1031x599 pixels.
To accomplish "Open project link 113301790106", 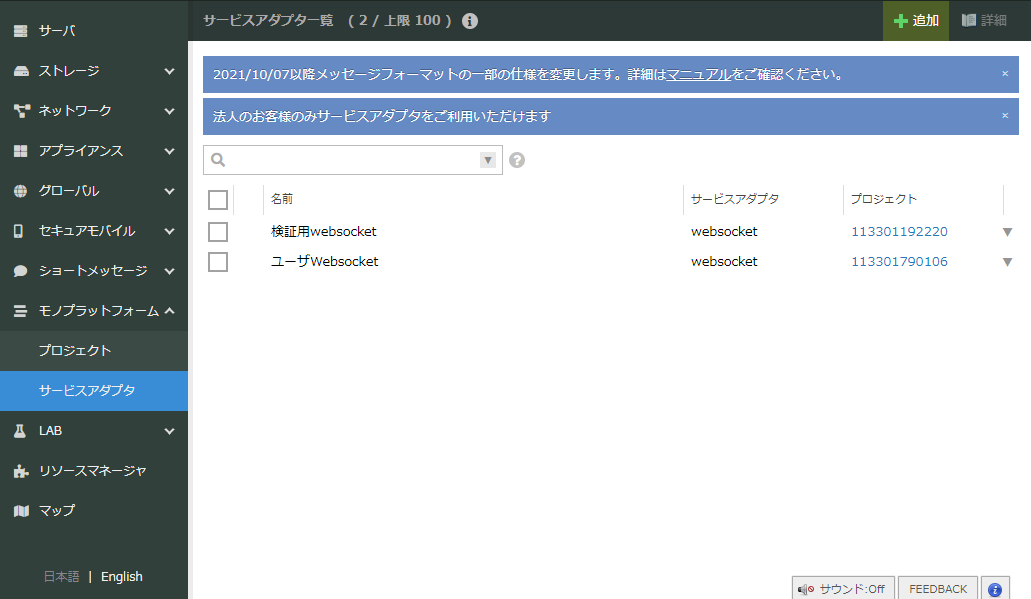I will [x=899, y=262].
